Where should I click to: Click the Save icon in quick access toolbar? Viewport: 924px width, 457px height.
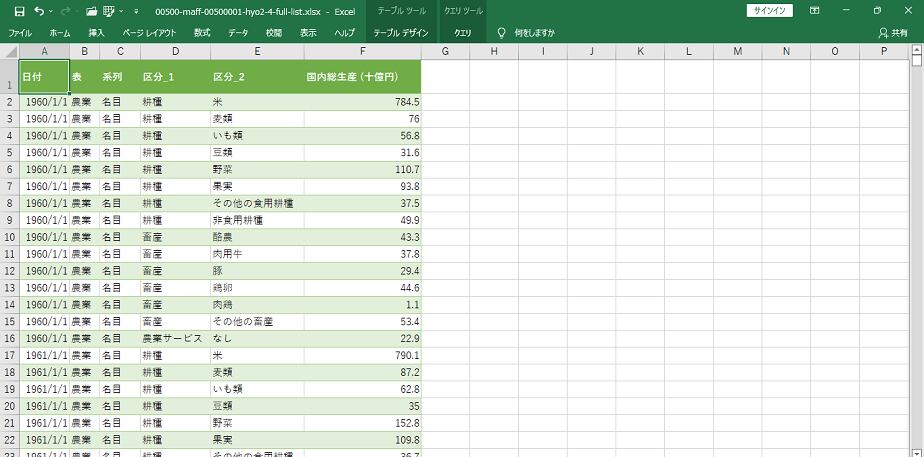point(19,11)
